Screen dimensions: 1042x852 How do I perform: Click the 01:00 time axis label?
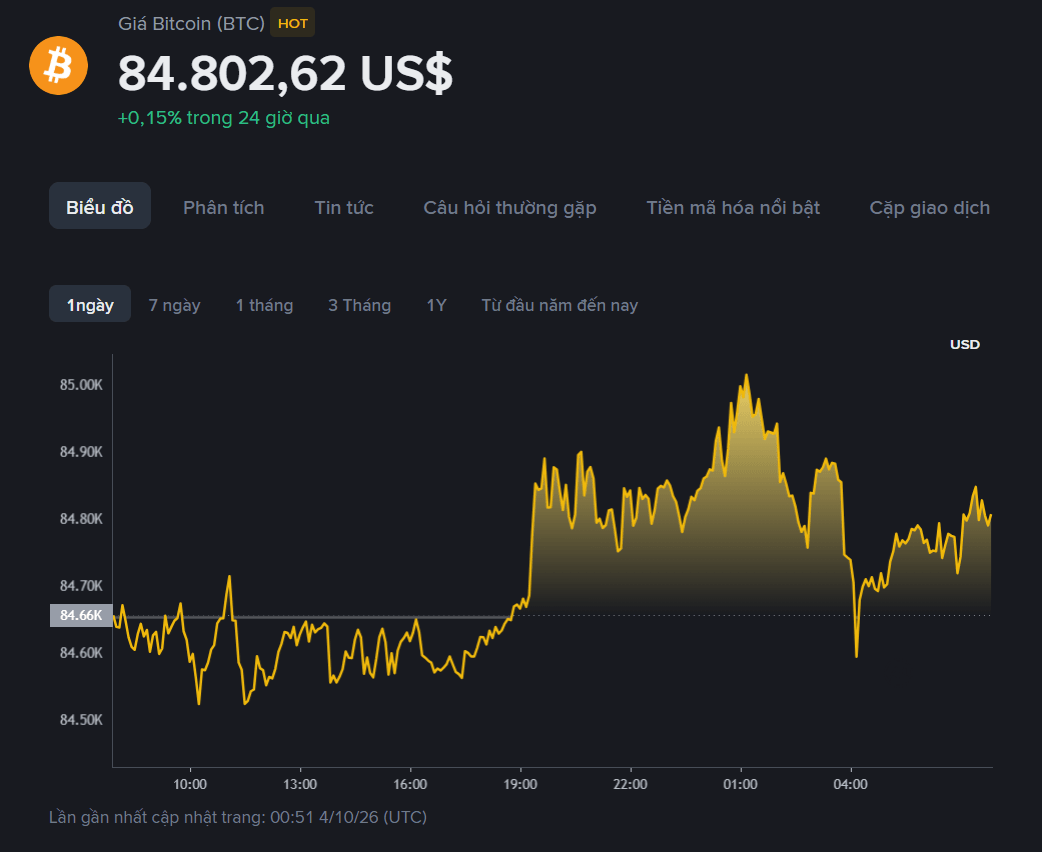click(x=740, y=784)
